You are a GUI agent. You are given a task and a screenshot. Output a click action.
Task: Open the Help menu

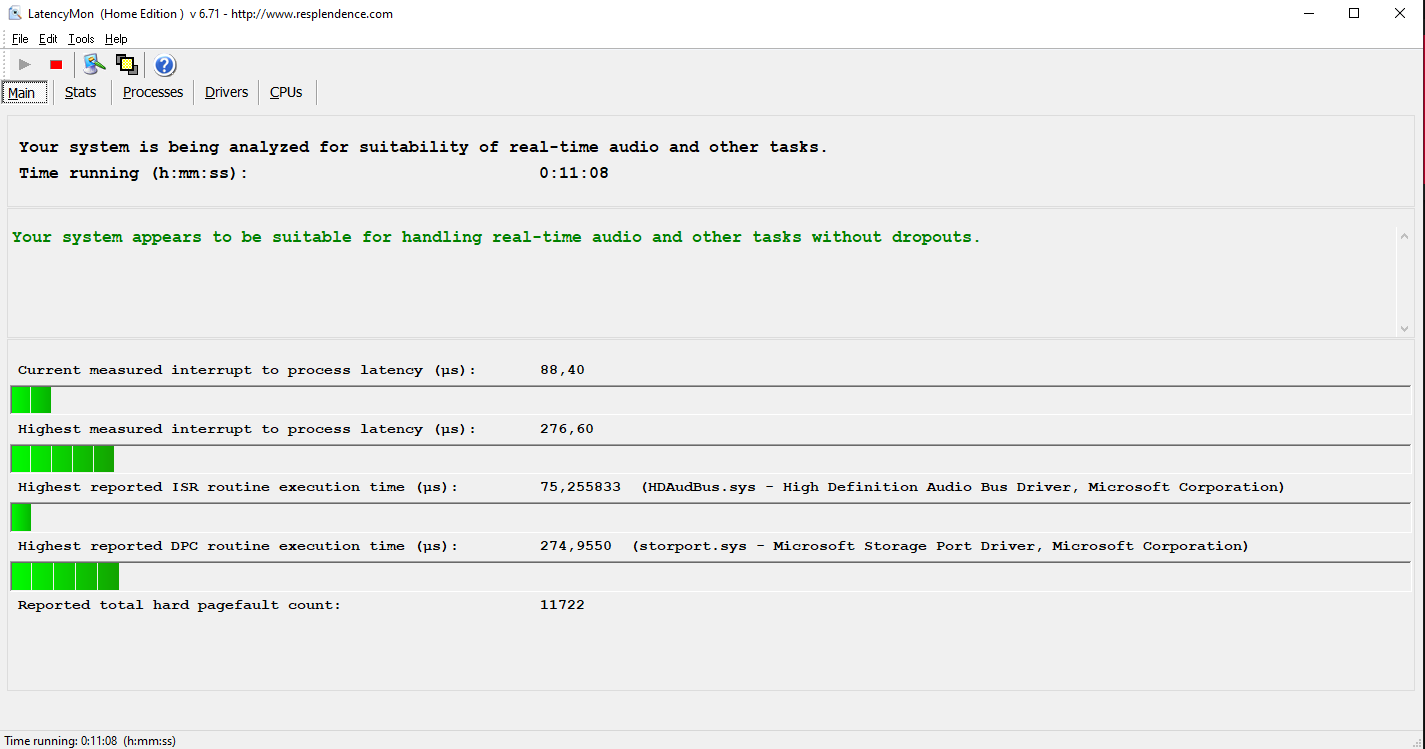[x=116, y=39]
